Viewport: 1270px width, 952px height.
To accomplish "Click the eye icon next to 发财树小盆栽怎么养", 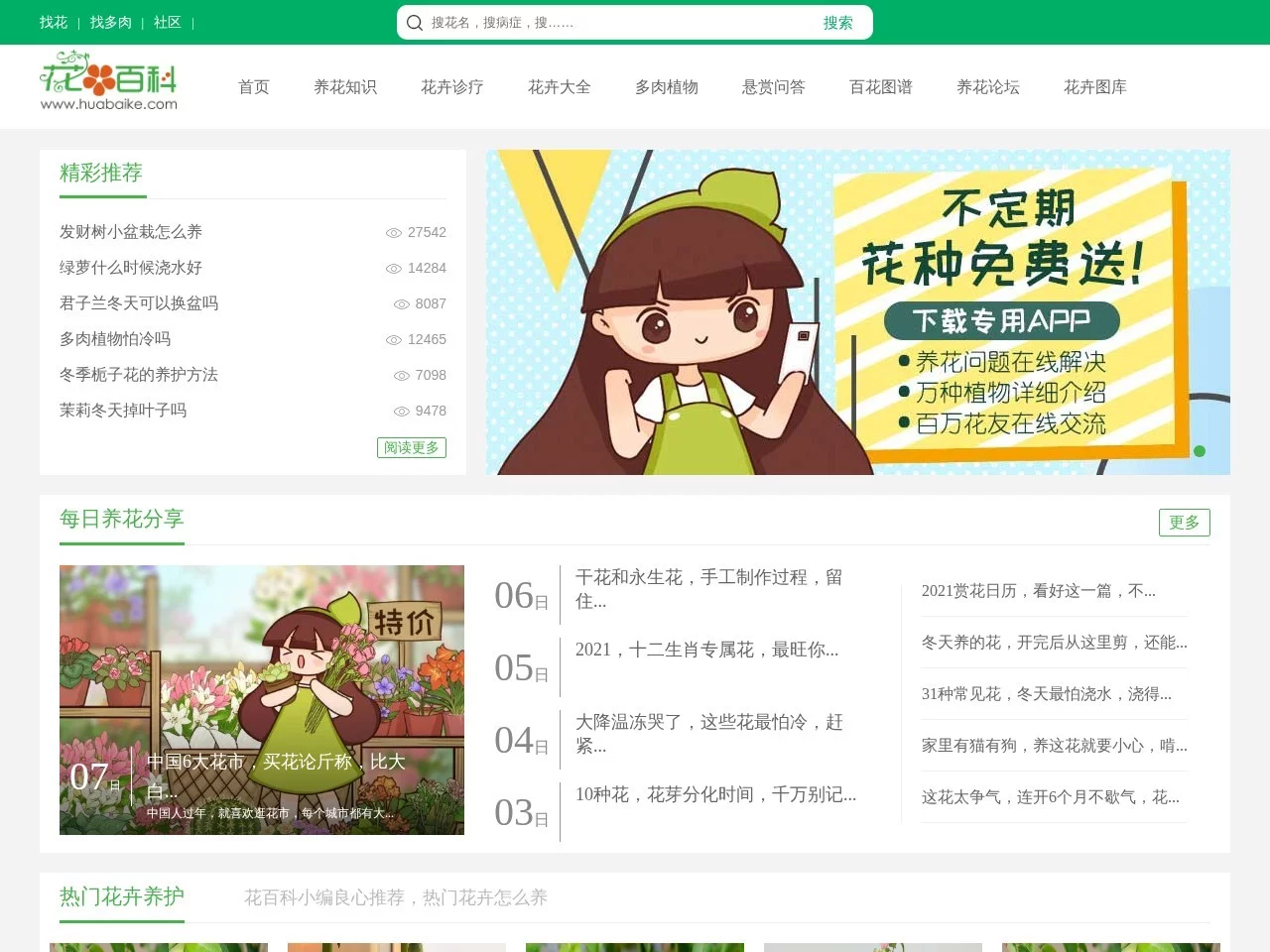I will (394, 232).
